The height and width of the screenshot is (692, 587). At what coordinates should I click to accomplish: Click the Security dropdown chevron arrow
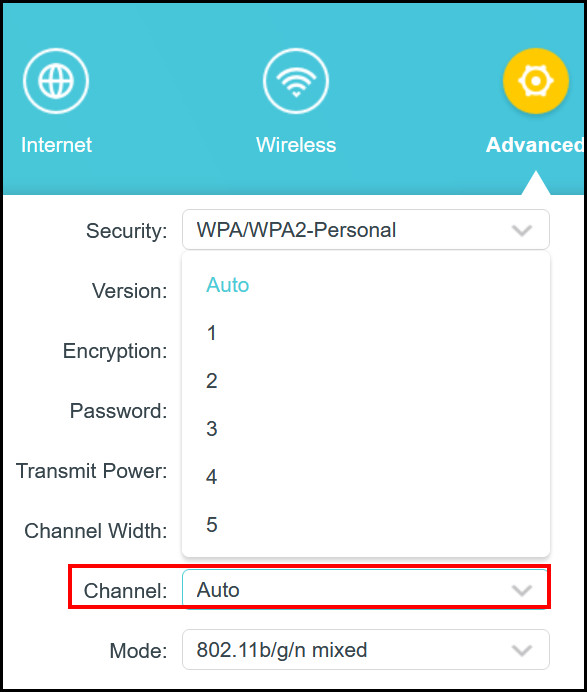tap(522, 230)
